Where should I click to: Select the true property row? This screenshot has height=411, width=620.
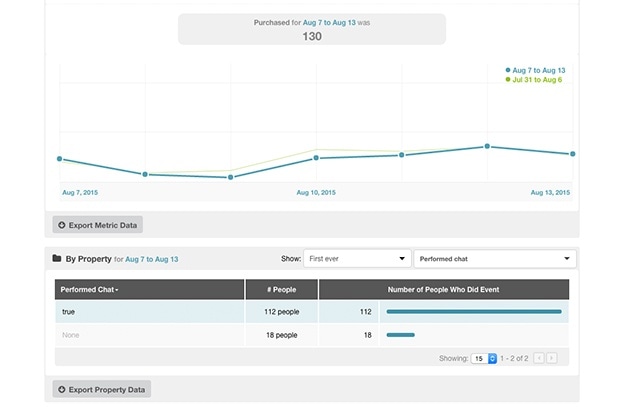(x=150, y=312)
